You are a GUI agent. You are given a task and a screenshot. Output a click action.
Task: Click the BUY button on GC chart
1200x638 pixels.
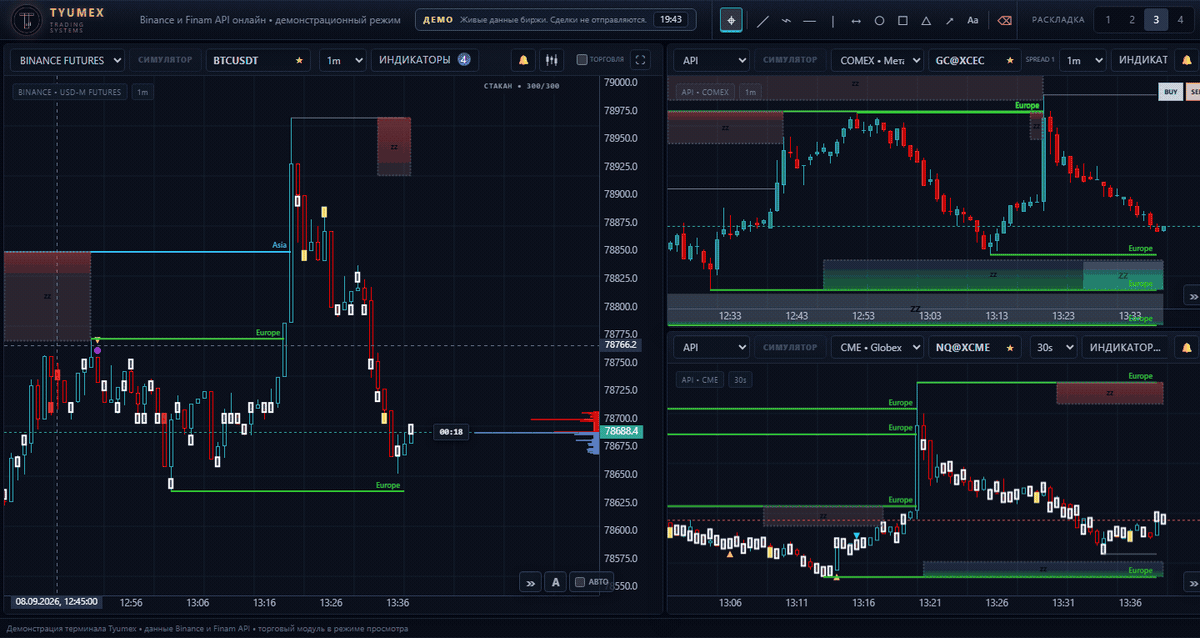click(1169, 91)
